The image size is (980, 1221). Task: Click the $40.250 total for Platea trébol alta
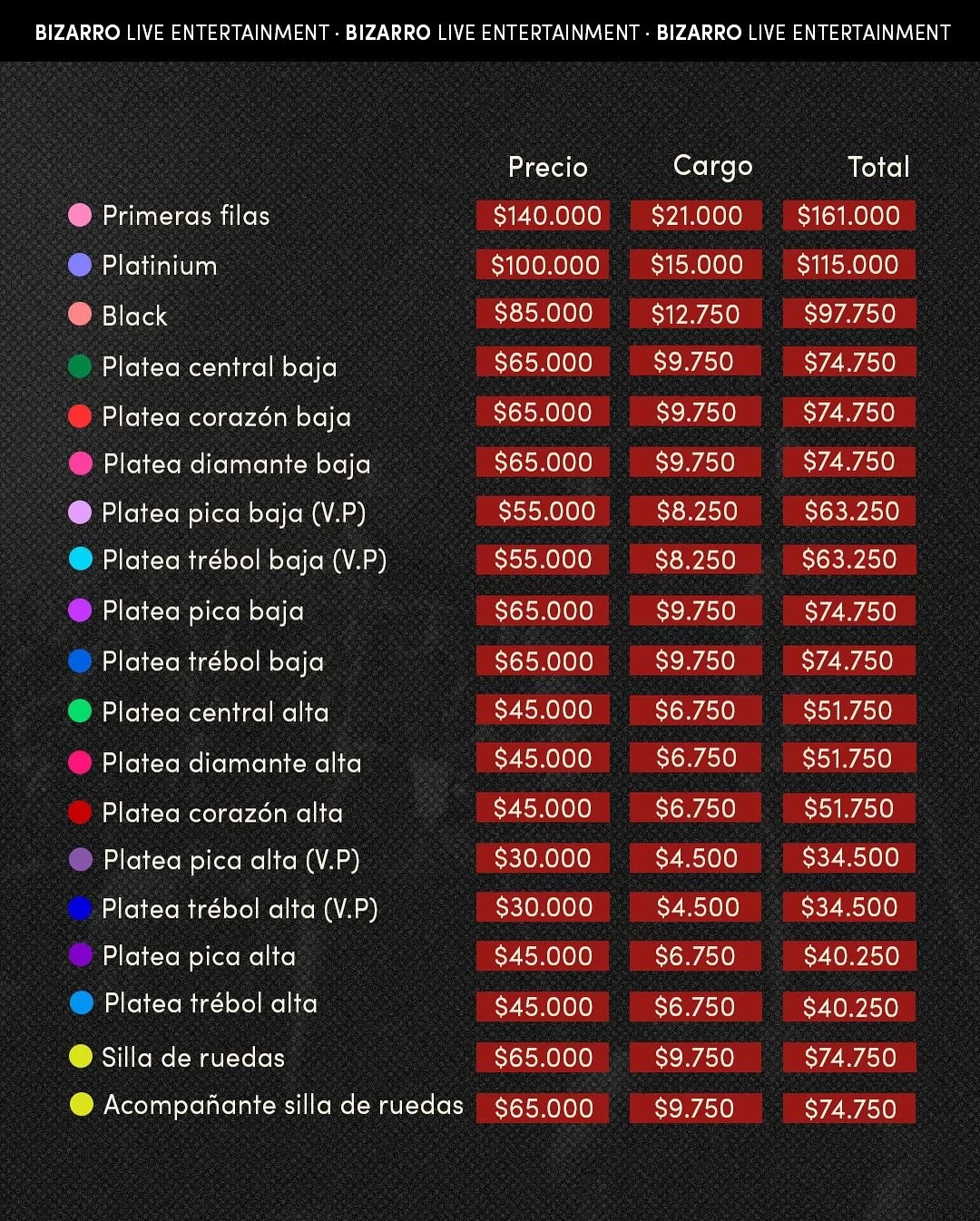pos(849,1007)
